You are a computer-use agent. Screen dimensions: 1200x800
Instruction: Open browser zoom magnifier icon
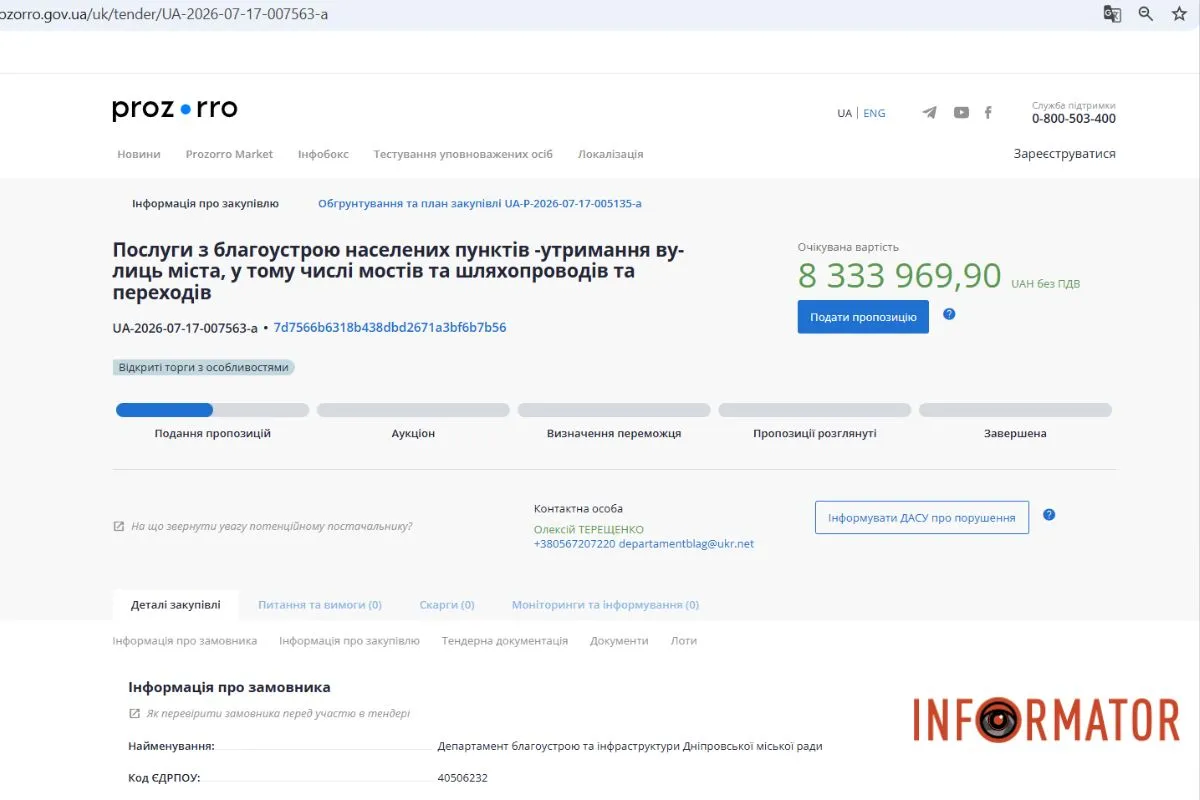1146,14
